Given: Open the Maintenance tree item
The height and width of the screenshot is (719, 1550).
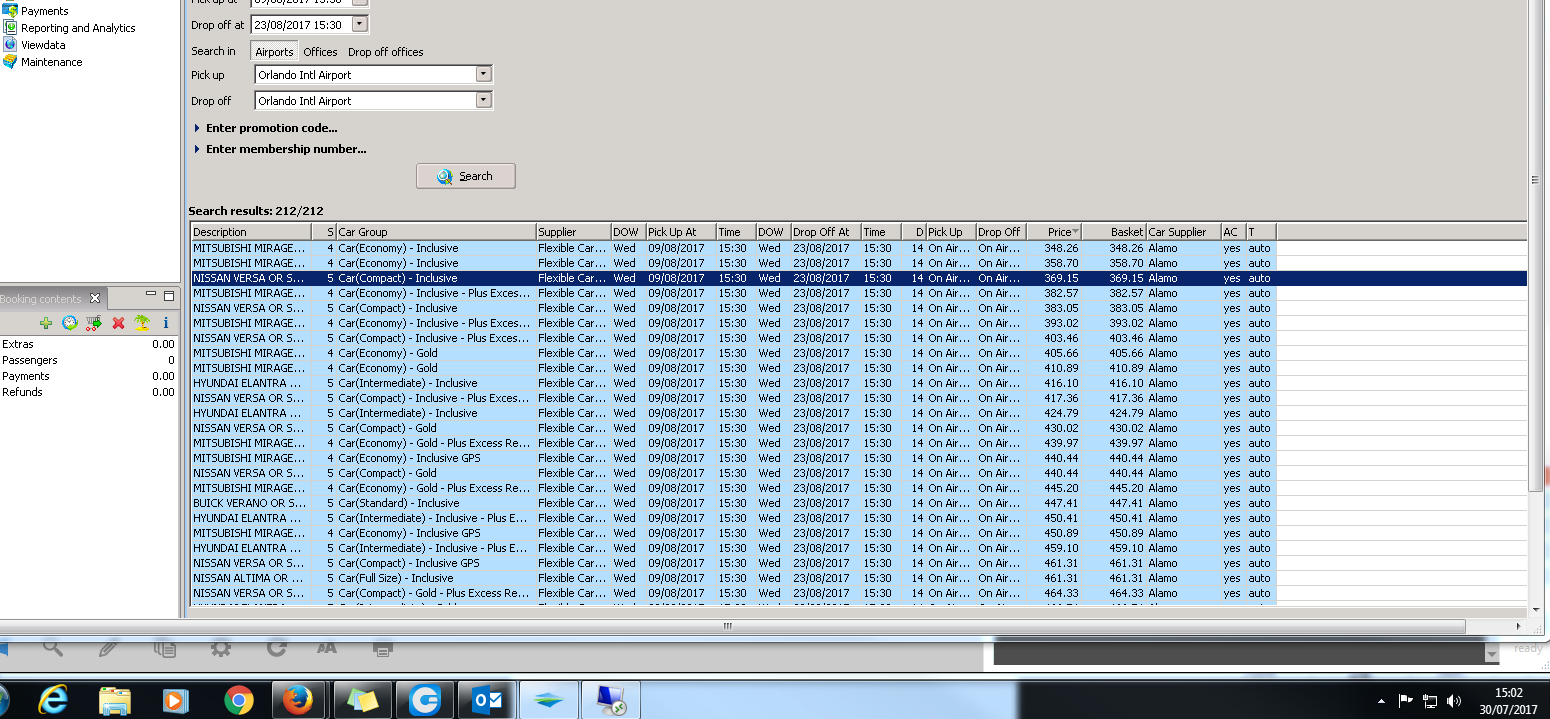Looking at the screenshot, I should (x=52, y=62).
